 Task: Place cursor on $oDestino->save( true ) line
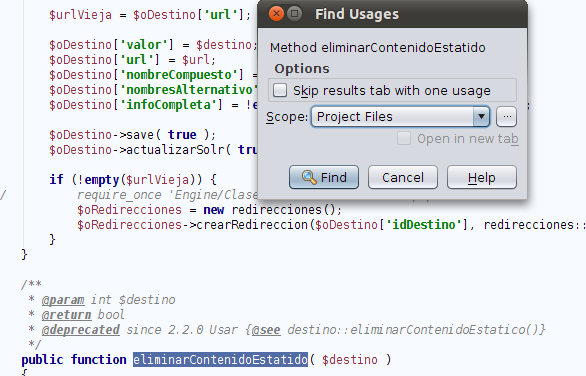pyautogui.click(x=132, y=135)
